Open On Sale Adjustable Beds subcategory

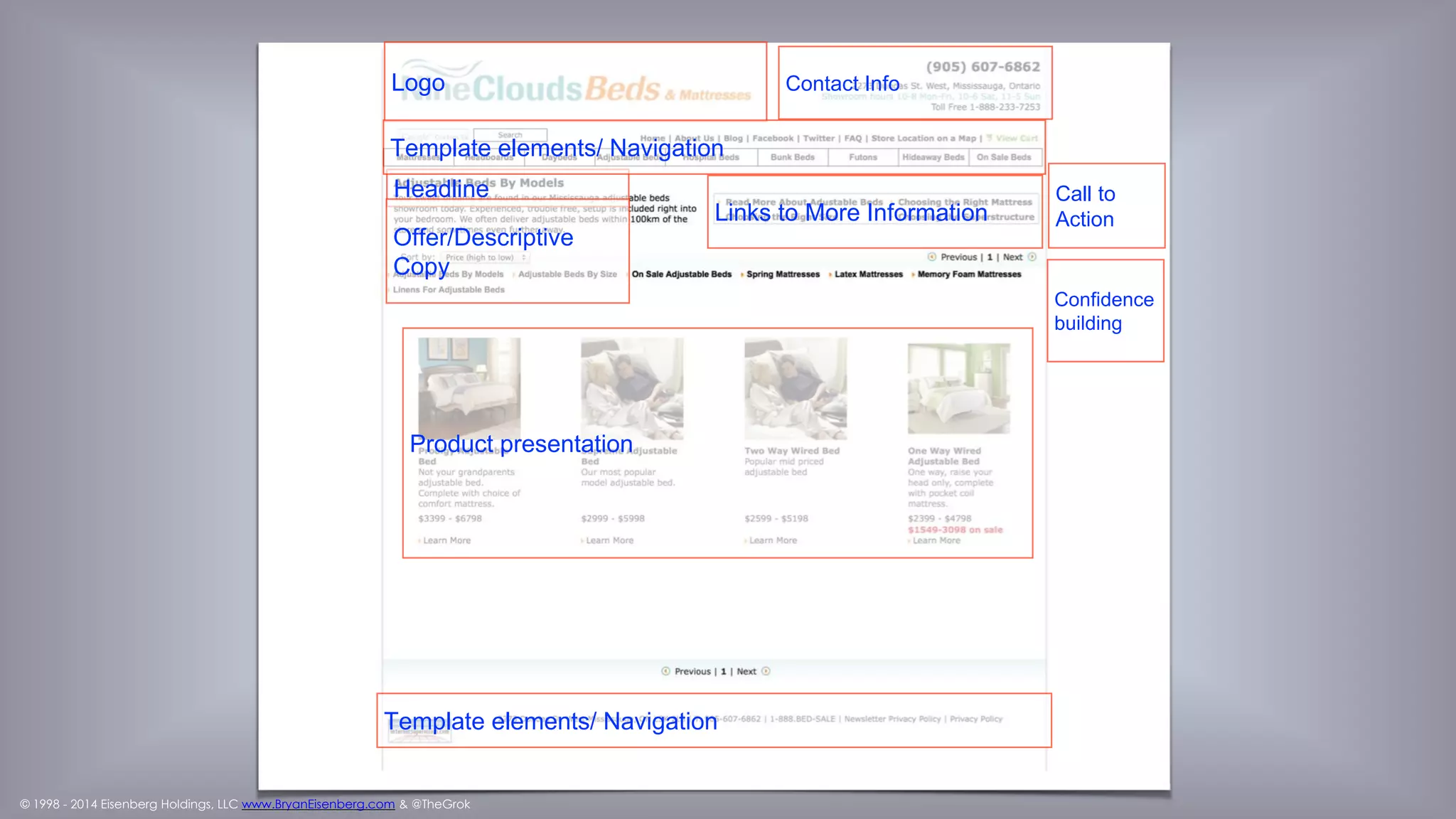point(681,274)
